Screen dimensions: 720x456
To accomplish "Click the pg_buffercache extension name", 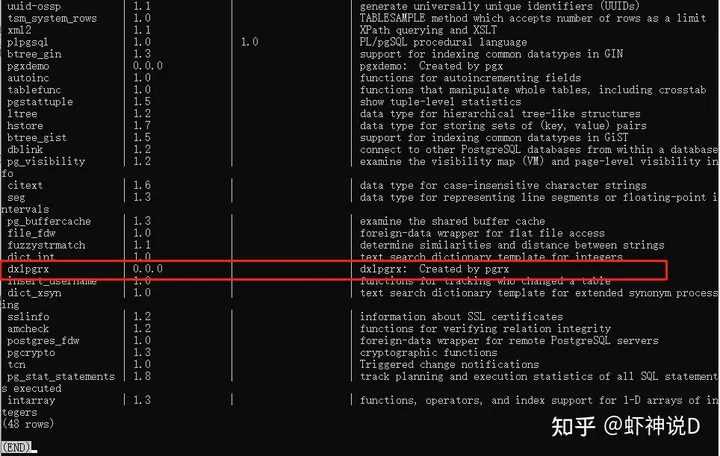I will coord(49,221).
